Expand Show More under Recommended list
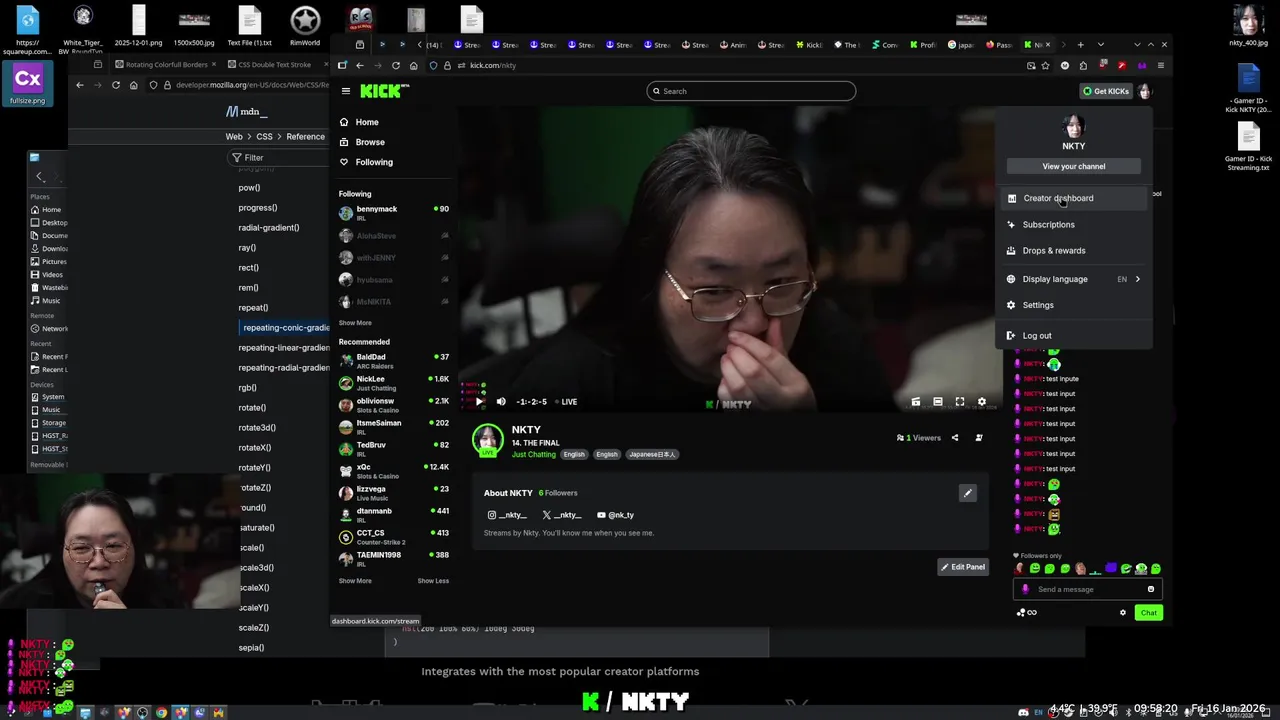The width and height of the screenshot is (1280, 720). coord(355,581)
